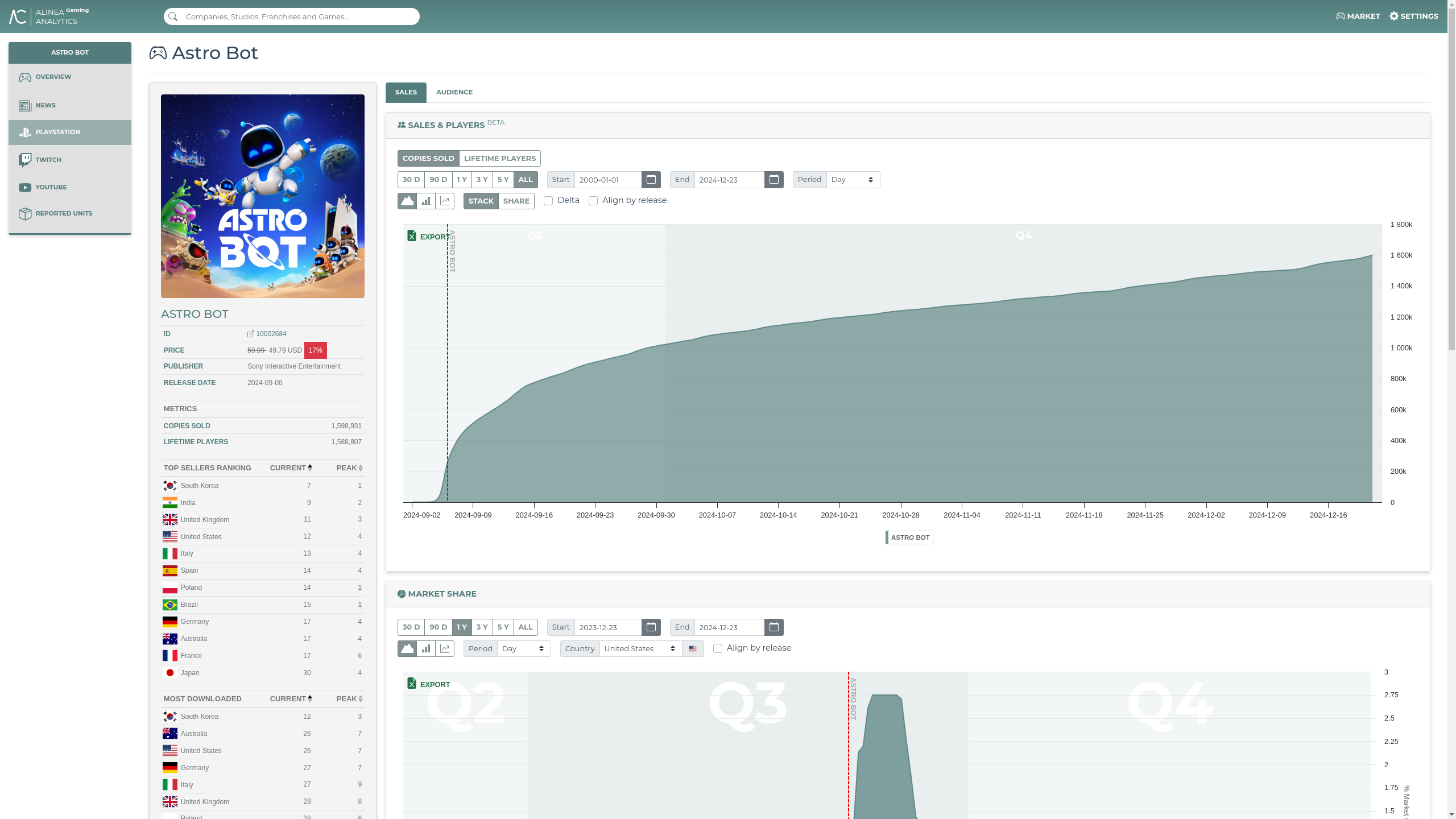1456x819 pixels.
Task: Open Country dropdown set to United States
Action: (x=641, y=648)
